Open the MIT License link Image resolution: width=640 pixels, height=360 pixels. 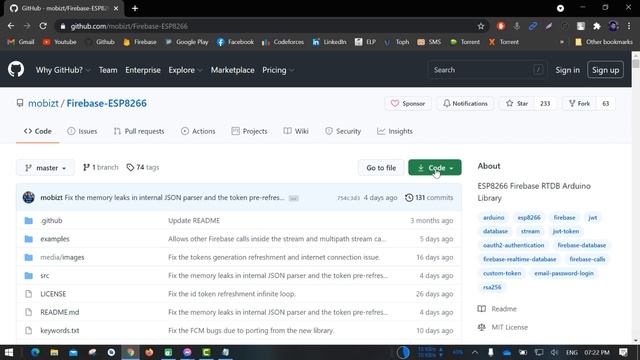[509, 327]
